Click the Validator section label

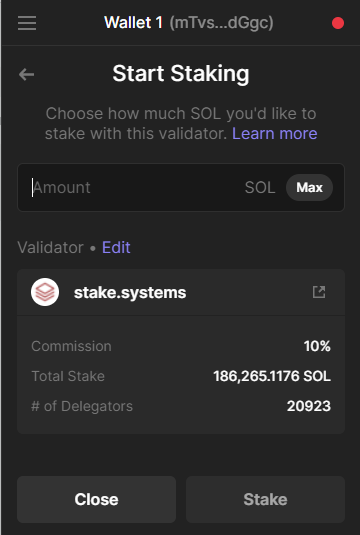[51, 247]
